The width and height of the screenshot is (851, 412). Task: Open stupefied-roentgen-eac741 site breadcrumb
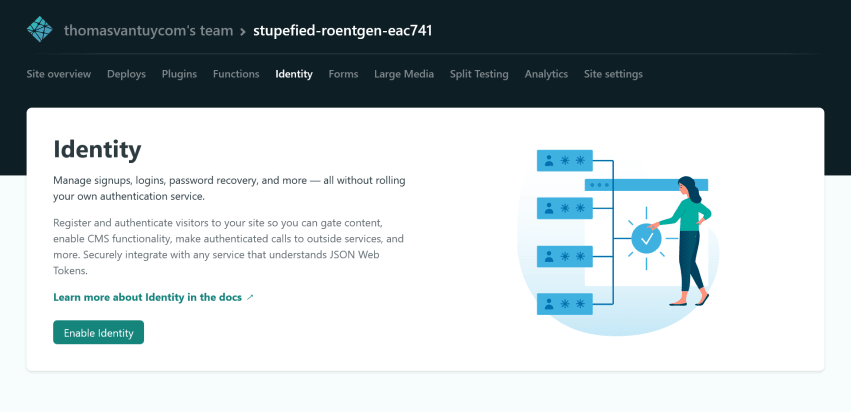[x=342, y=30]
